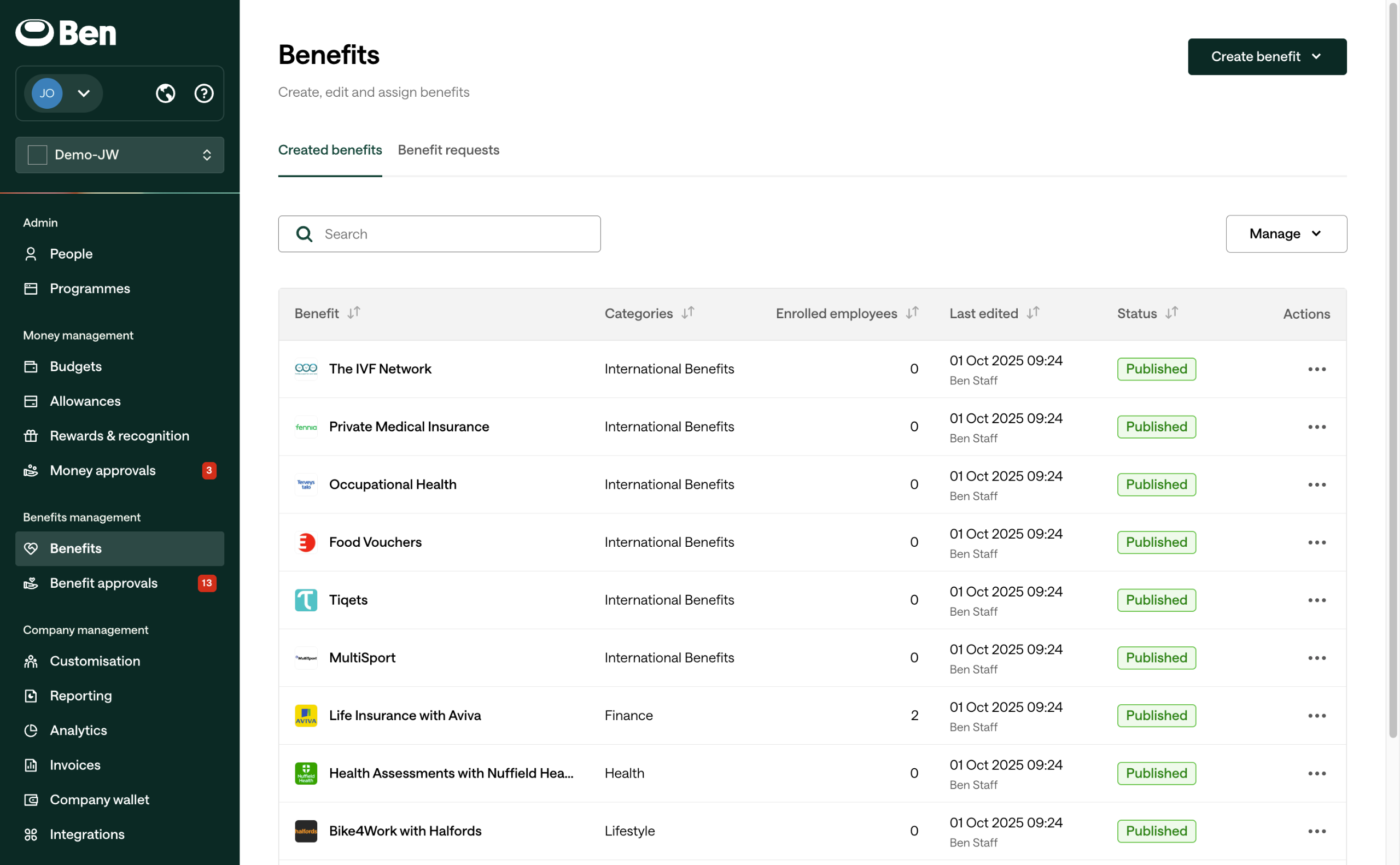Viewport: 1400px width, 865px height.
Task: Switch to Benefit requests tab
Action: 448,150
